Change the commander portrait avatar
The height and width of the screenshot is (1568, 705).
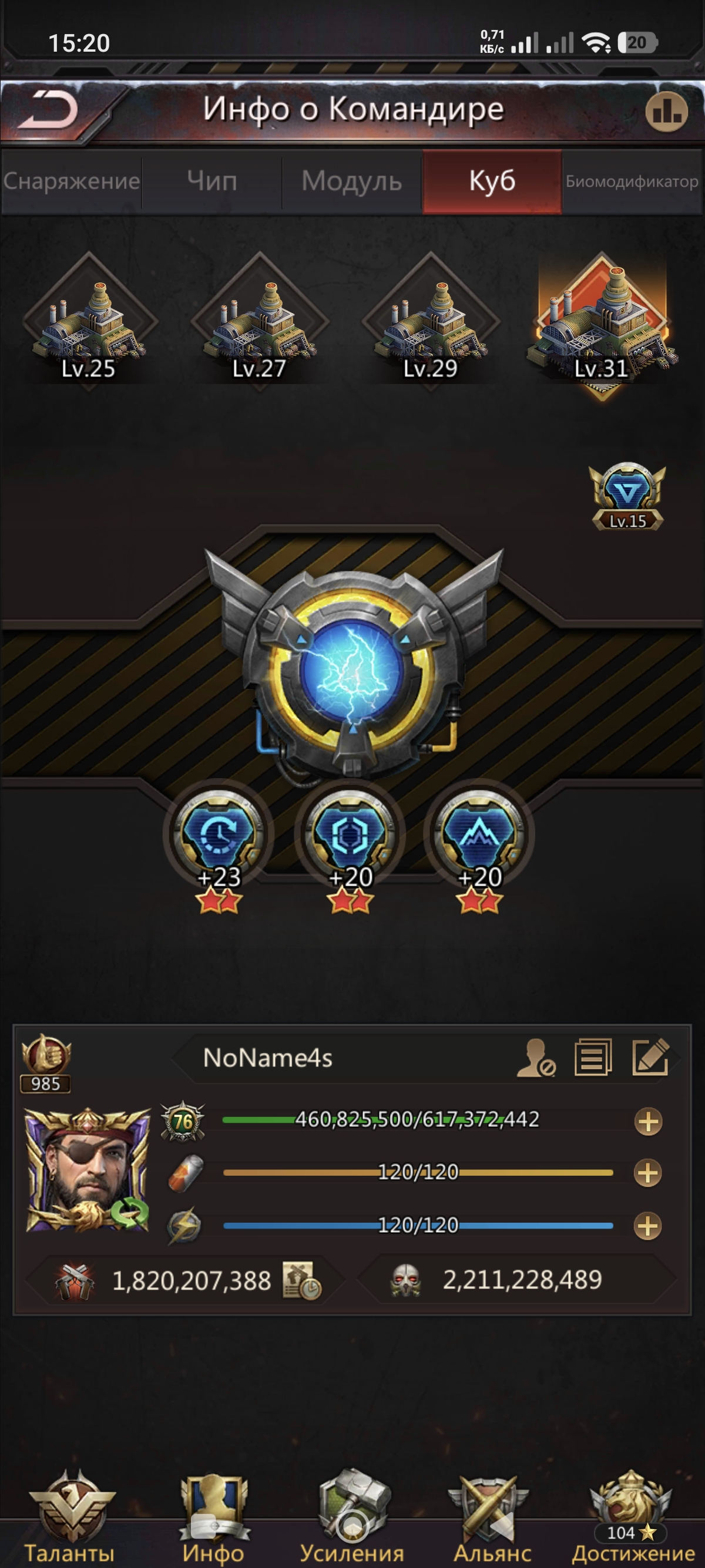click(88, 1170)
